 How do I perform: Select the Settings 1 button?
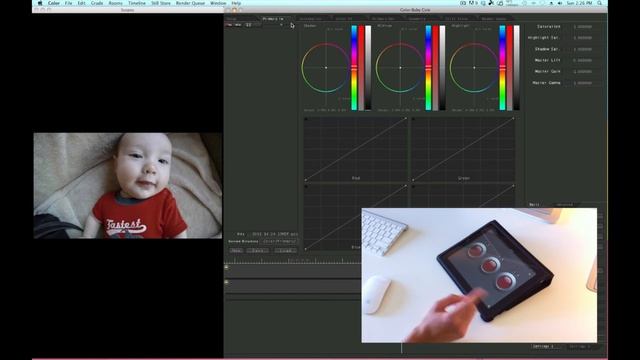point(544,346)
